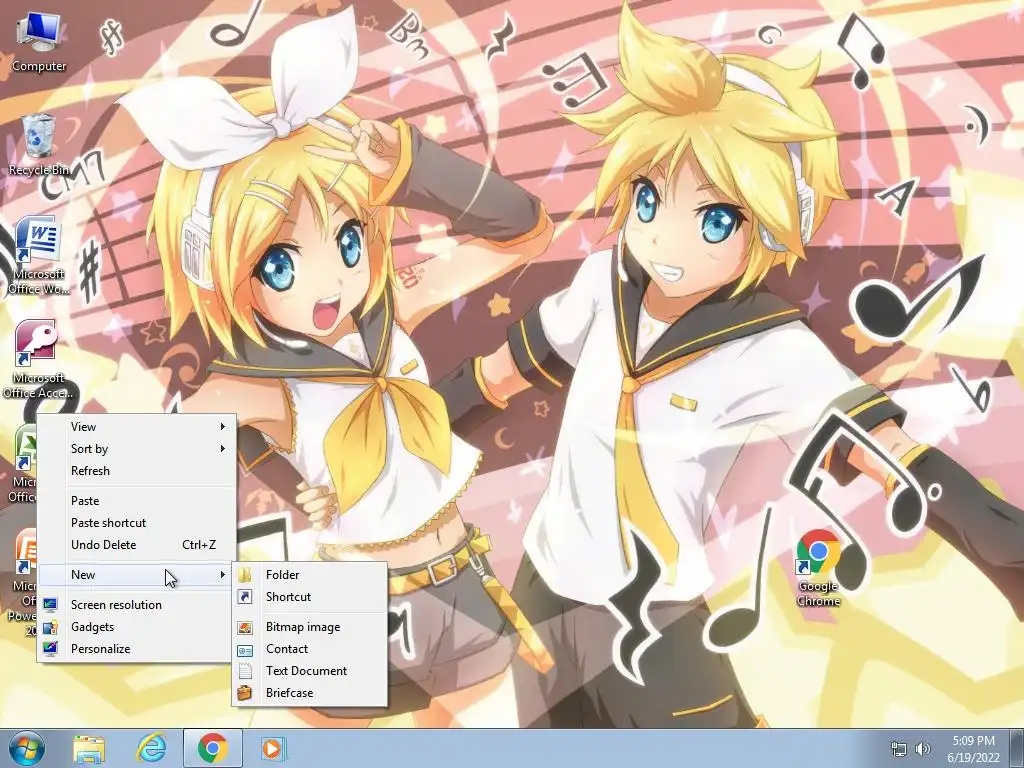Image resolution: width=1024 pixels, height=768 pixels.
Task: Expand the Sort by submenu arrow
Action: click(x=223, y=449)
